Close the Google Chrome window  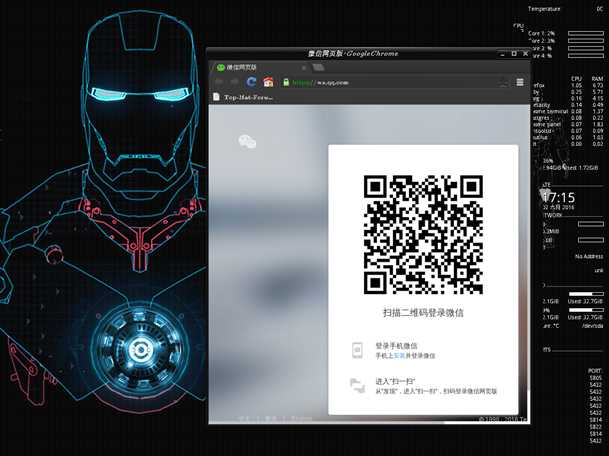click(x=525, y=54)
